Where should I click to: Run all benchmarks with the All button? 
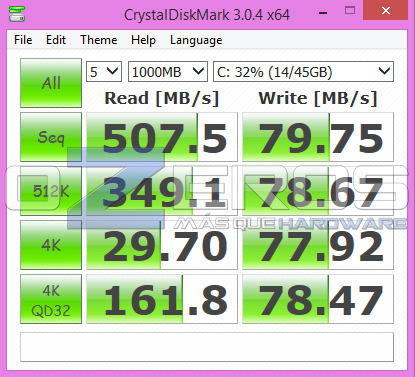tap(51, 83)
